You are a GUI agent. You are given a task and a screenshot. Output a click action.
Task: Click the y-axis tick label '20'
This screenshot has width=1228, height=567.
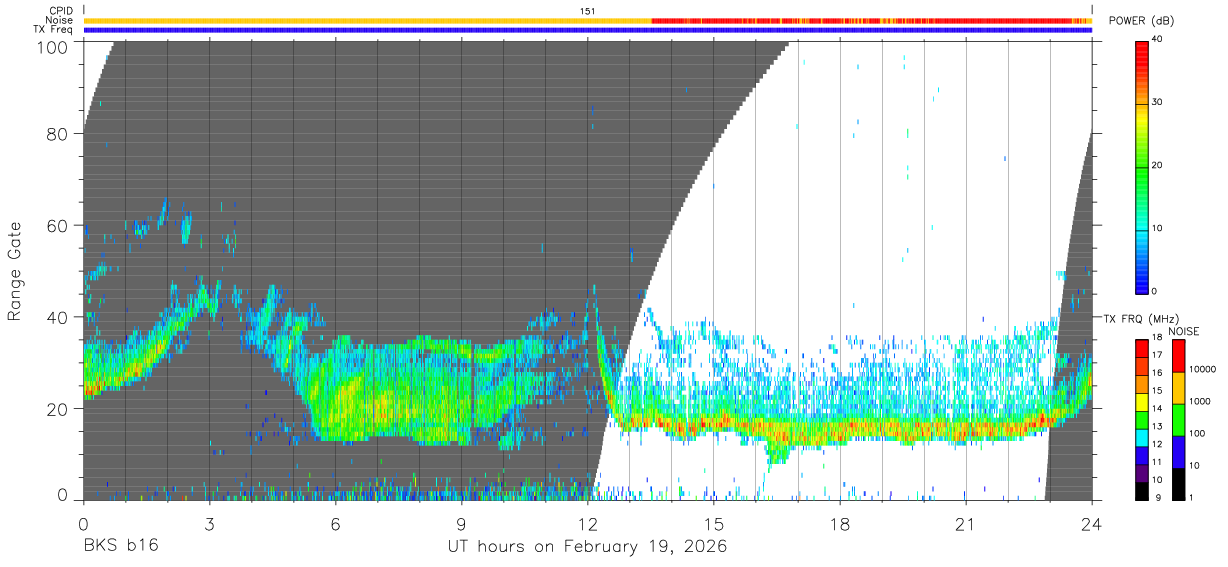point(58,409)
